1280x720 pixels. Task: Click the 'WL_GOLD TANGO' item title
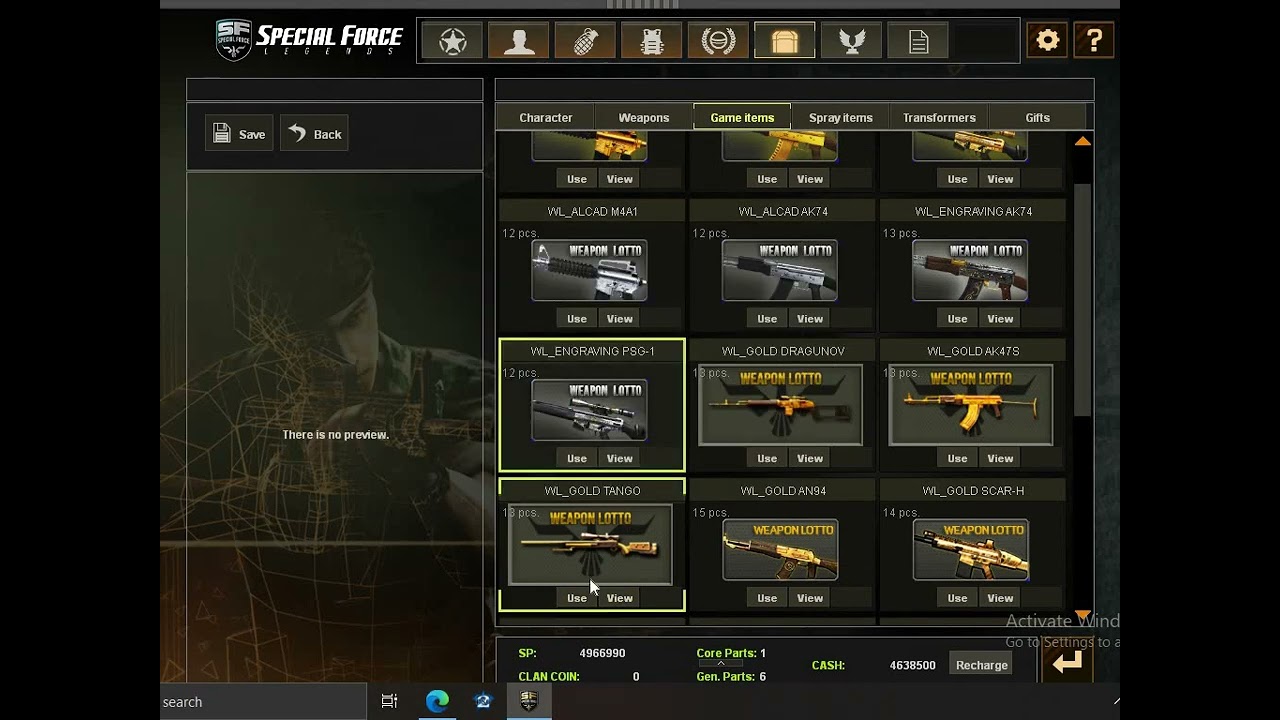click(593, 491)
